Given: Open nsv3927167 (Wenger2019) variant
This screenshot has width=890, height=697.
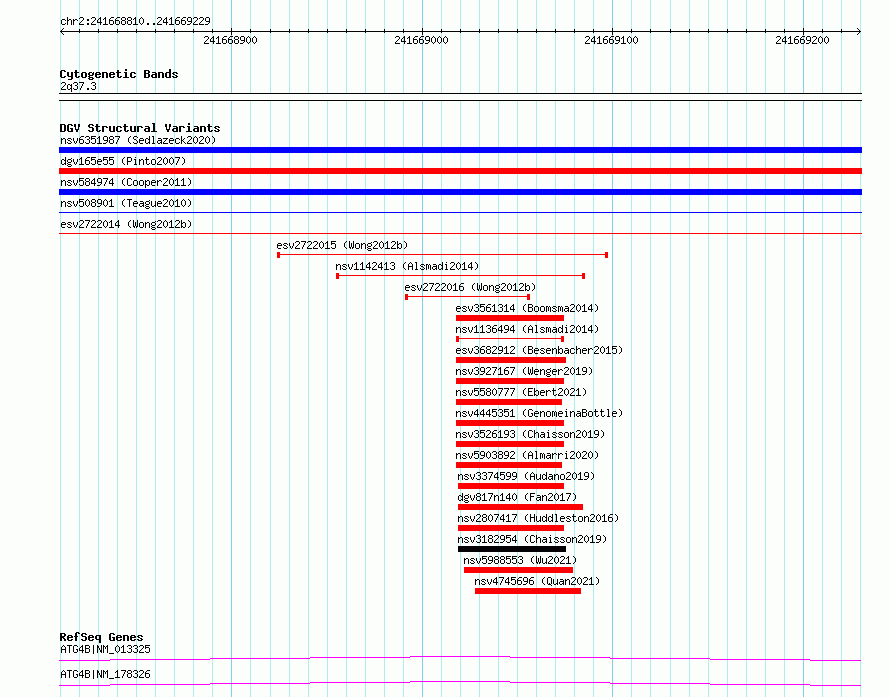Looking at the screenshot, I should pos(524,371).
